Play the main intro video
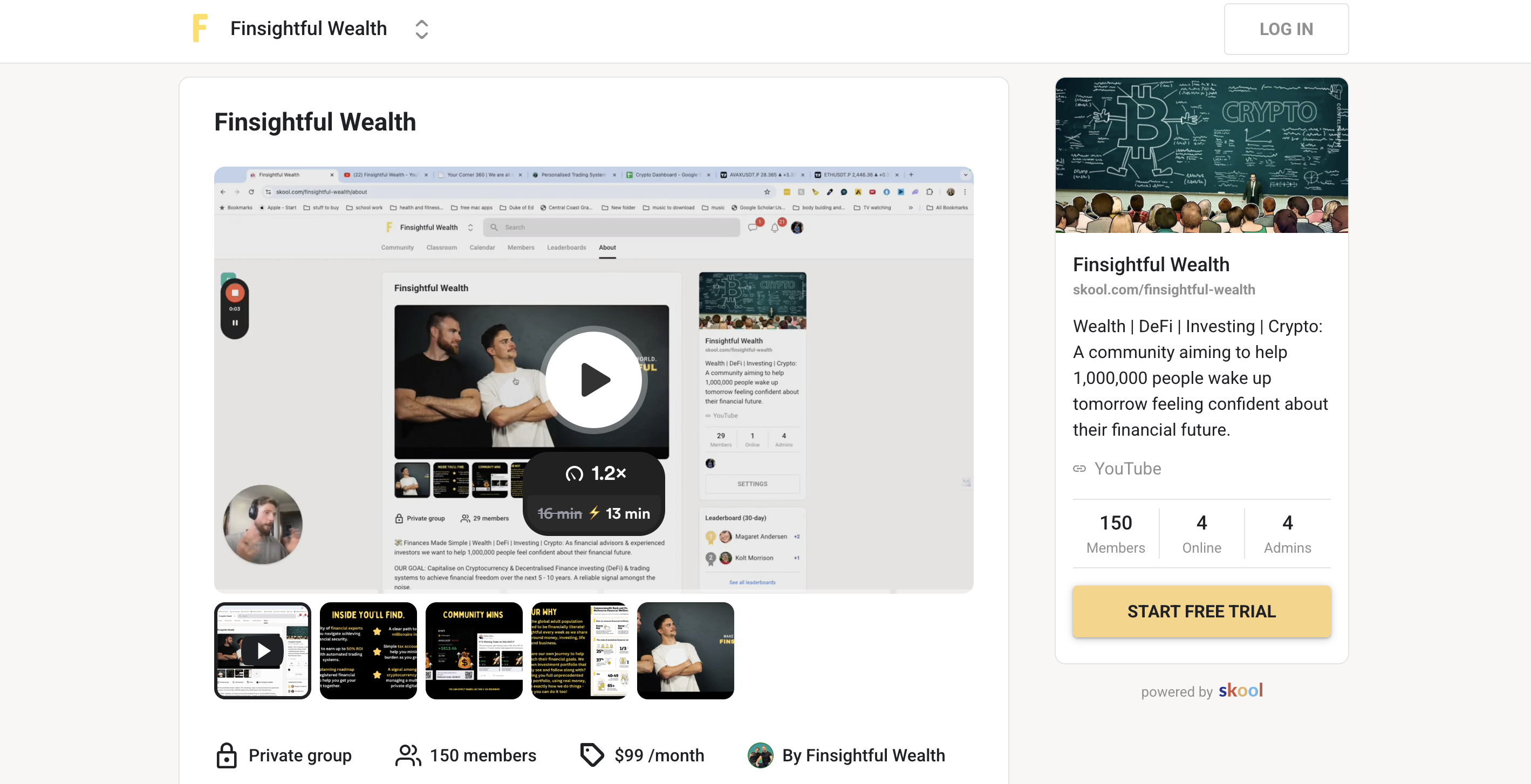Screen dimensions: 1531x784 (594, 380)
